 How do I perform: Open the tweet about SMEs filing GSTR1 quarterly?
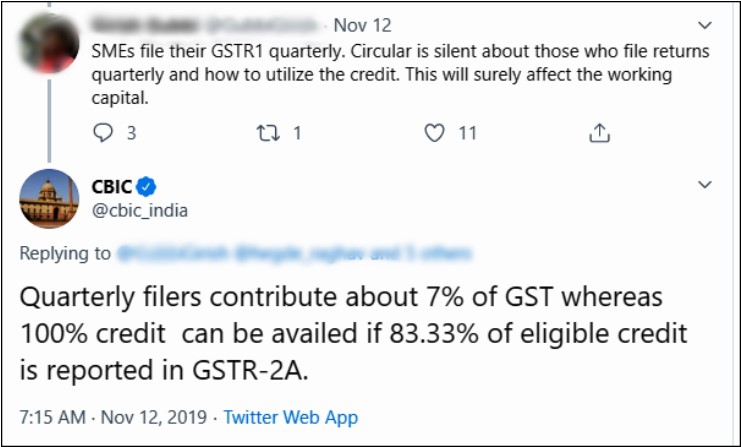[x=400, y=75]
